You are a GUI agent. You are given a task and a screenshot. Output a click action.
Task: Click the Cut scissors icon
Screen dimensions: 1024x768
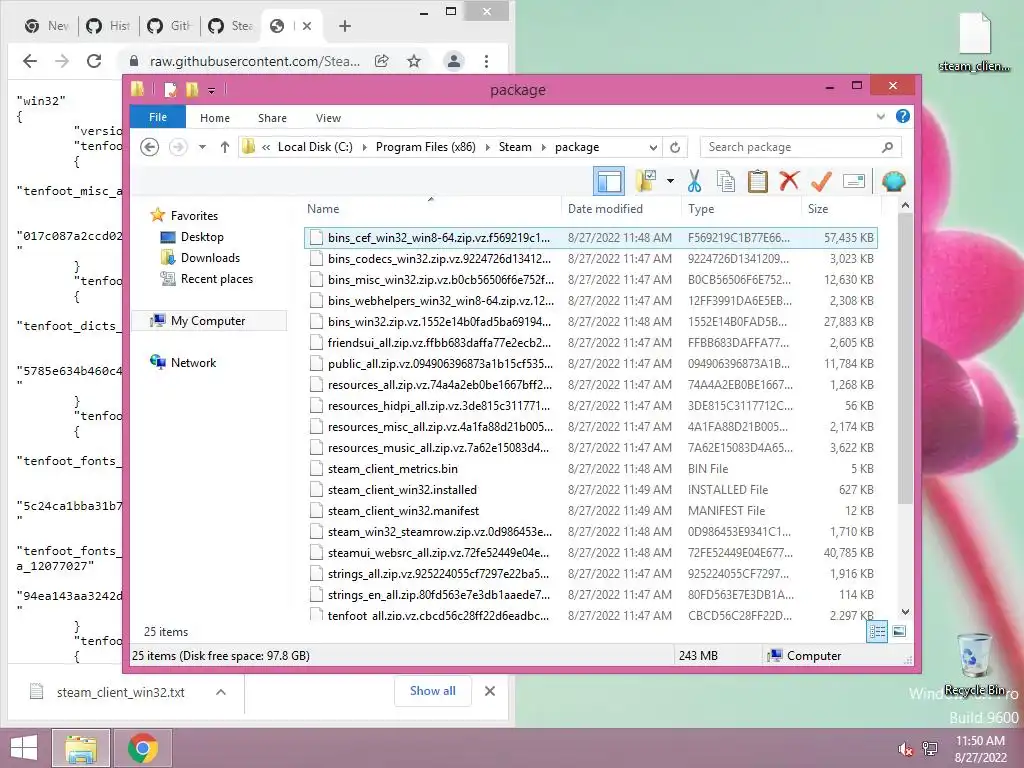694,181
